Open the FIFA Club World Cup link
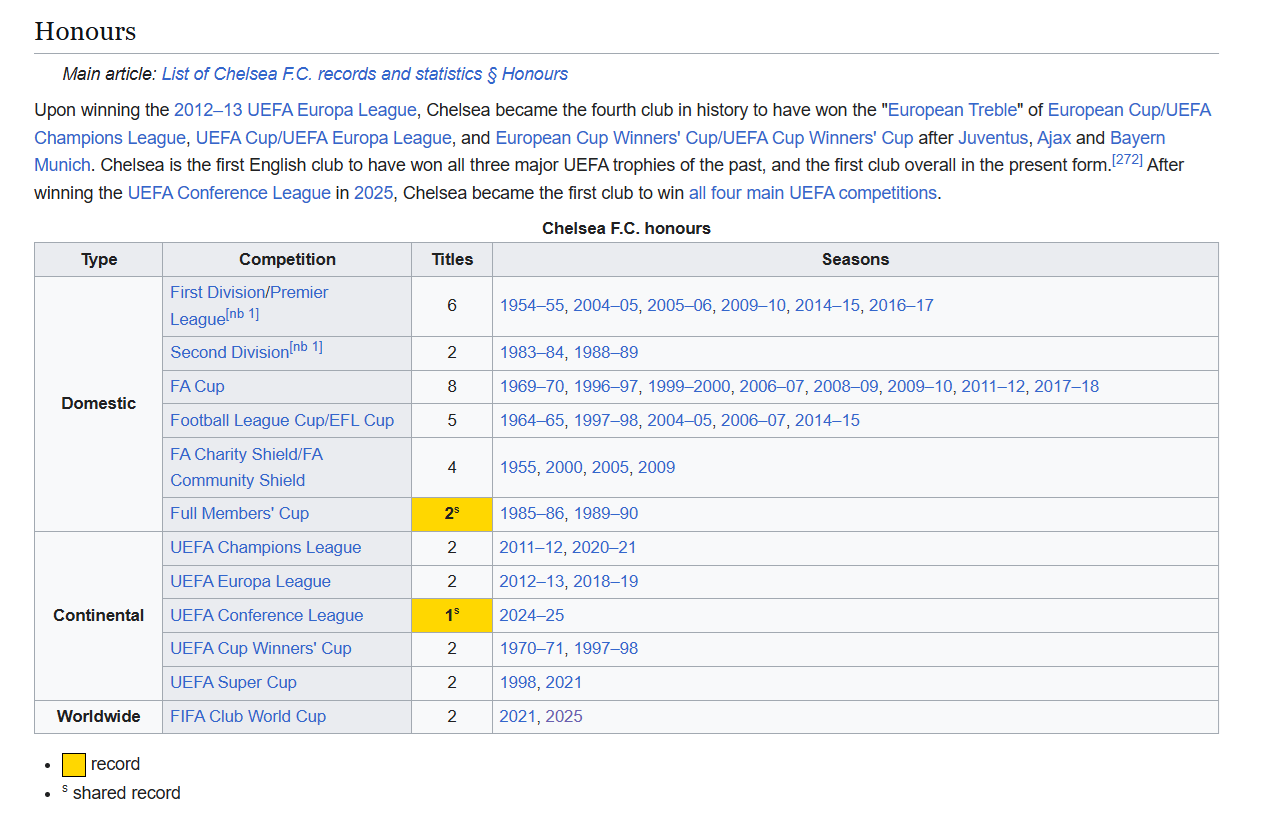Screen dimensions: 1268x816 tap(248, 717)
